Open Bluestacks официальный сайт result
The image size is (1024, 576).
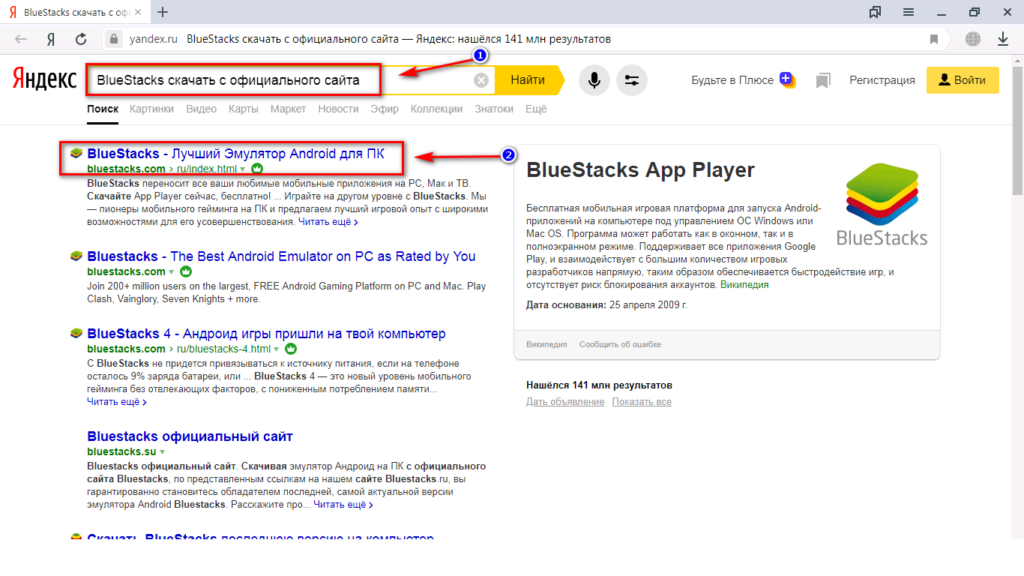[190, 436]
